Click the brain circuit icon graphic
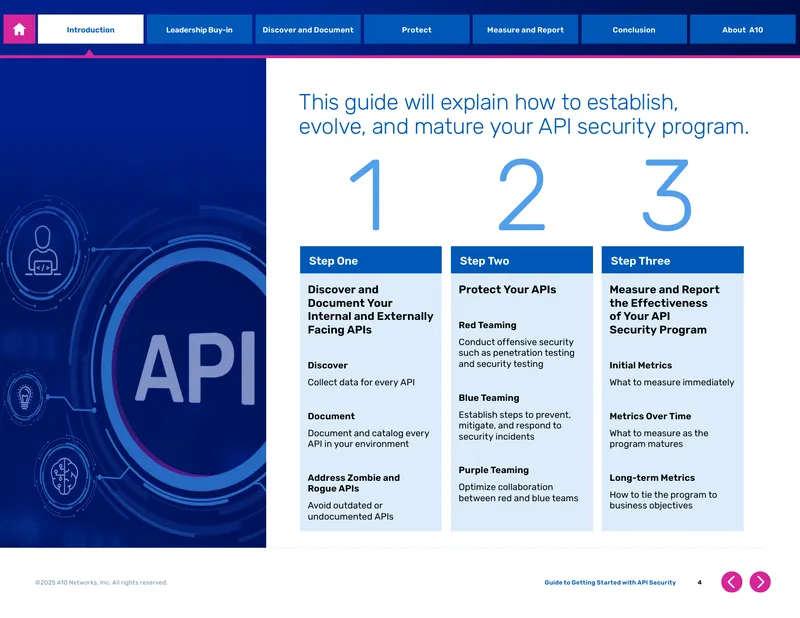The height and width of the screenshot is (618, 800). [x=64, y=477]
